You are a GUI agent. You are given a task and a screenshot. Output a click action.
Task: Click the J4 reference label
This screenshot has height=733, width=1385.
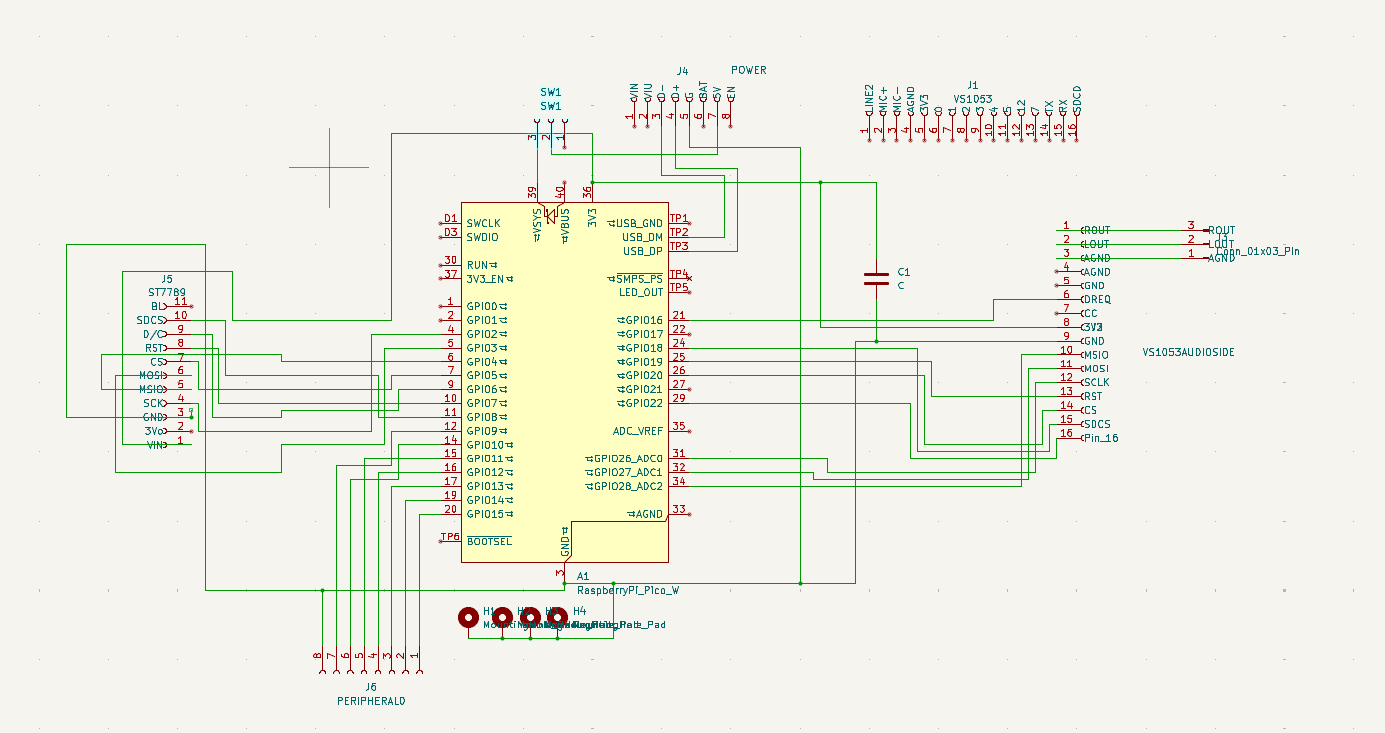[x=682, y=71]
